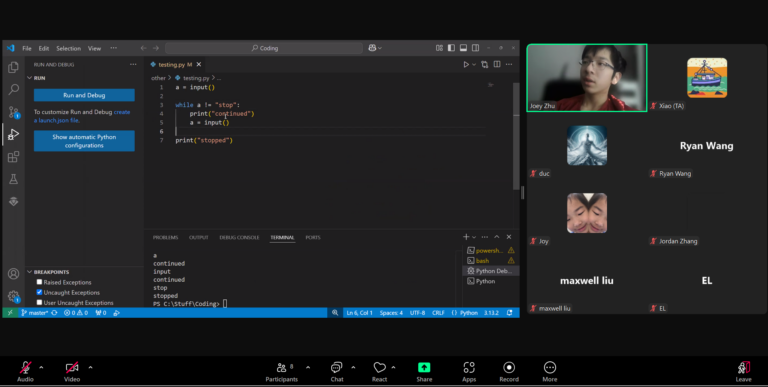This screenshot has width=768, height=387.
Task: Open the Selection menu
Action: [x=68, y=48]
